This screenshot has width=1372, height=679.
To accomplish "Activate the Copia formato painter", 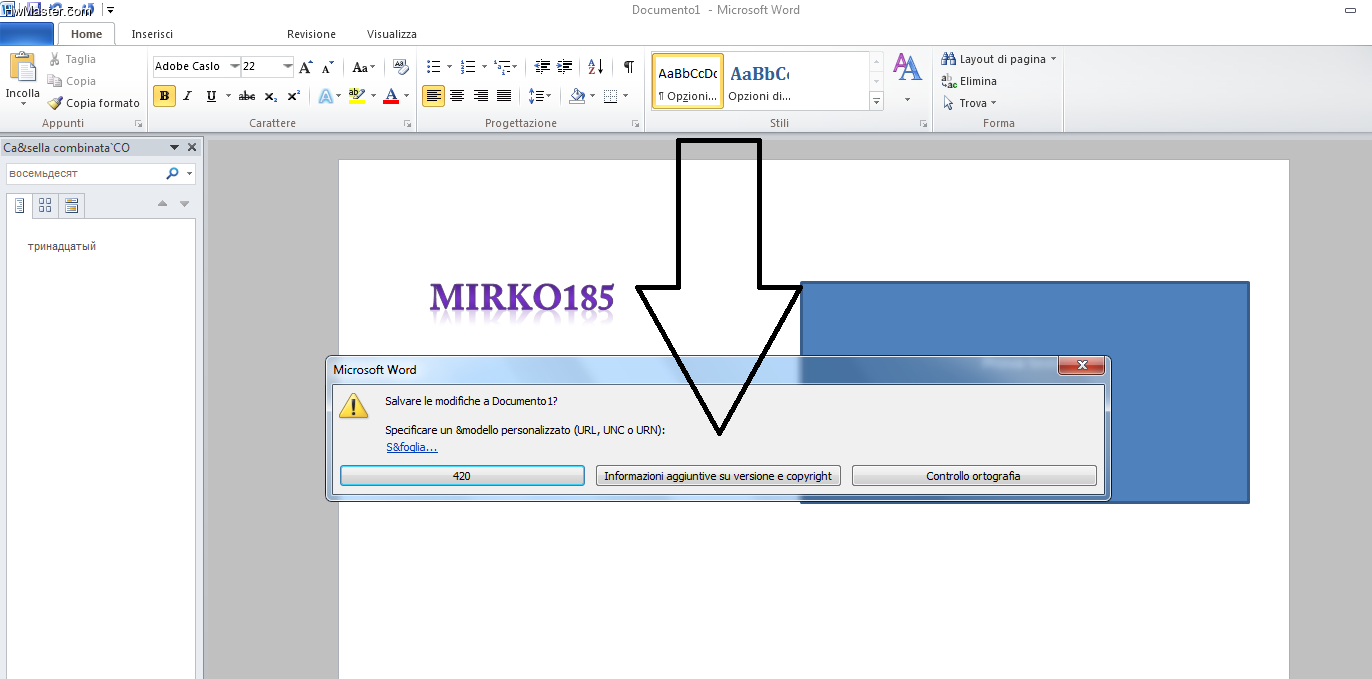I will [x=94, y=103].
